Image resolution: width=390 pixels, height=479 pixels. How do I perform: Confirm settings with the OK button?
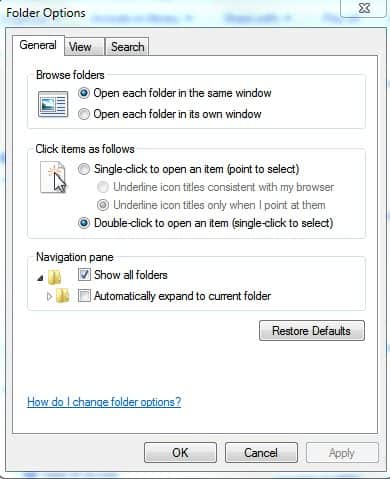click(x=180, y=453)
